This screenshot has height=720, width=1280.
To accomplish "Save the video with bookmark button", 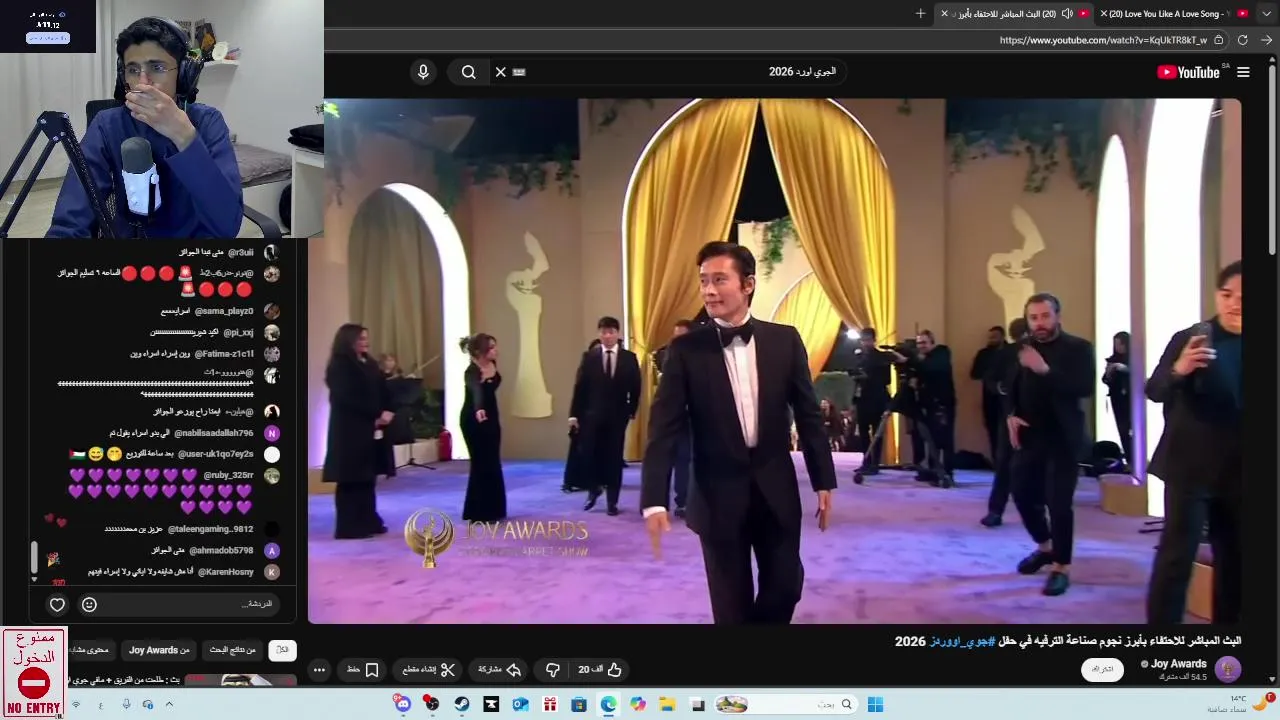I will tap(363, 669).
